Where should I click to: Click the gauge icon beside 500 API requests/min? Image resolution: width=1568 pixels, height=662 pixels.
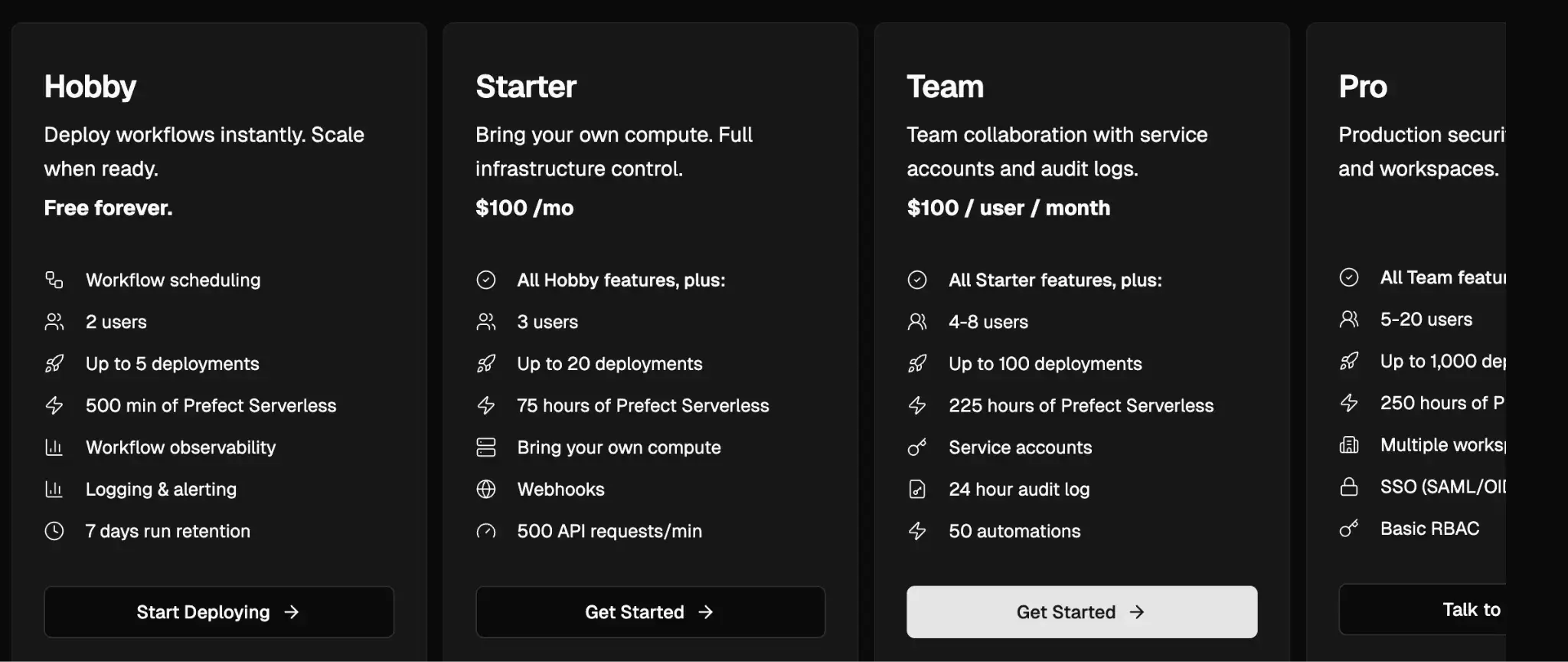[486, 530]
